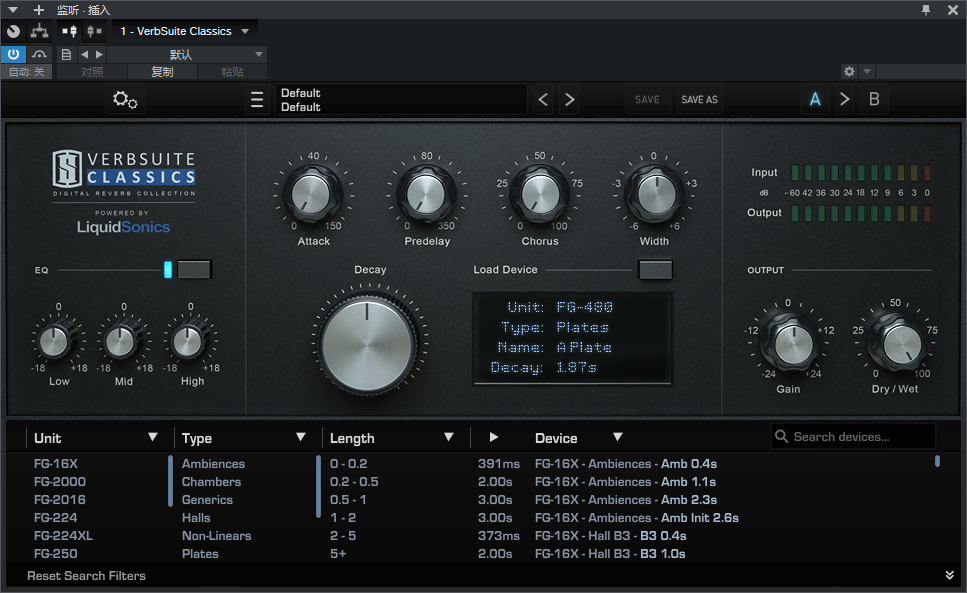This screenshot has width=967, height=593.
Task: Click the sidechain routing icon
Action: click(39, 31)
